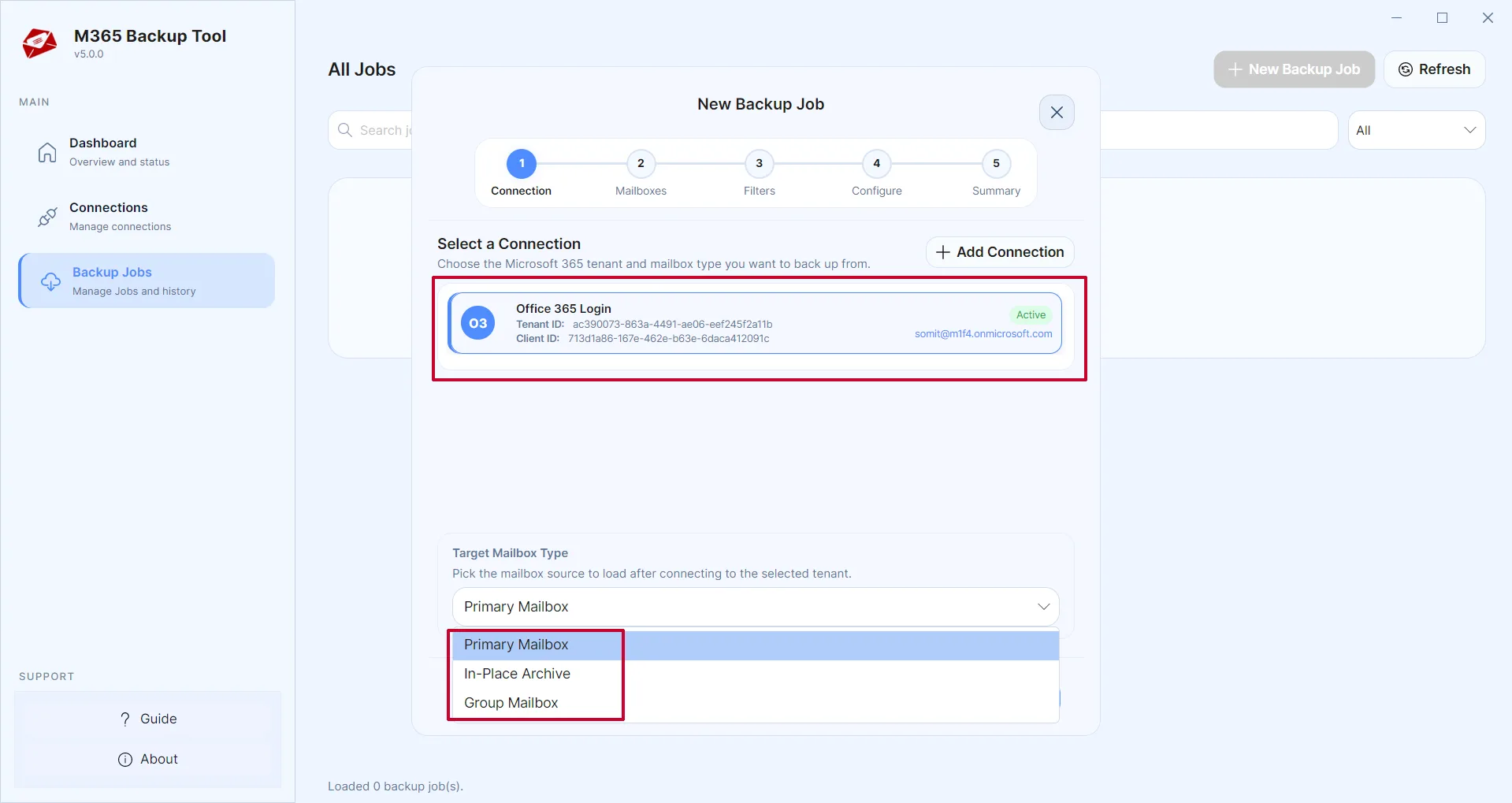Click the v5.0.0 version label
The width and height of the screenshot is (1512, 803).
pyautogui.click(x=89, y=54)
